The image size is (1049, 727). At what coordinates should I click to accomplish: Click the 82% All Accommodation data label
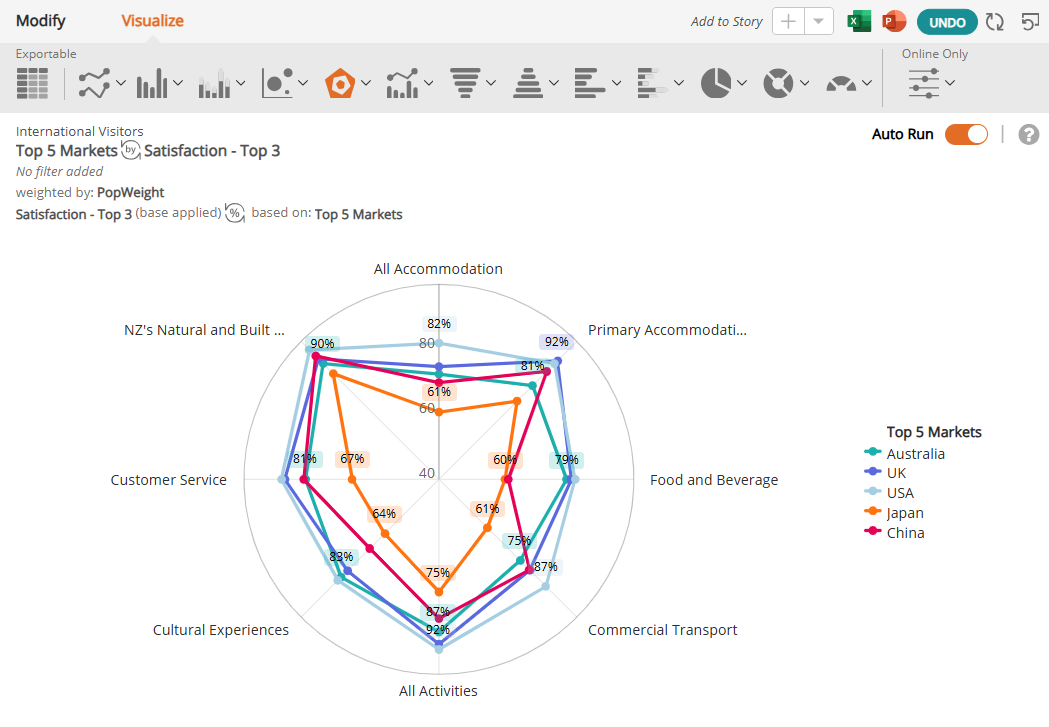pyautogui.click(x=439, y=324)
